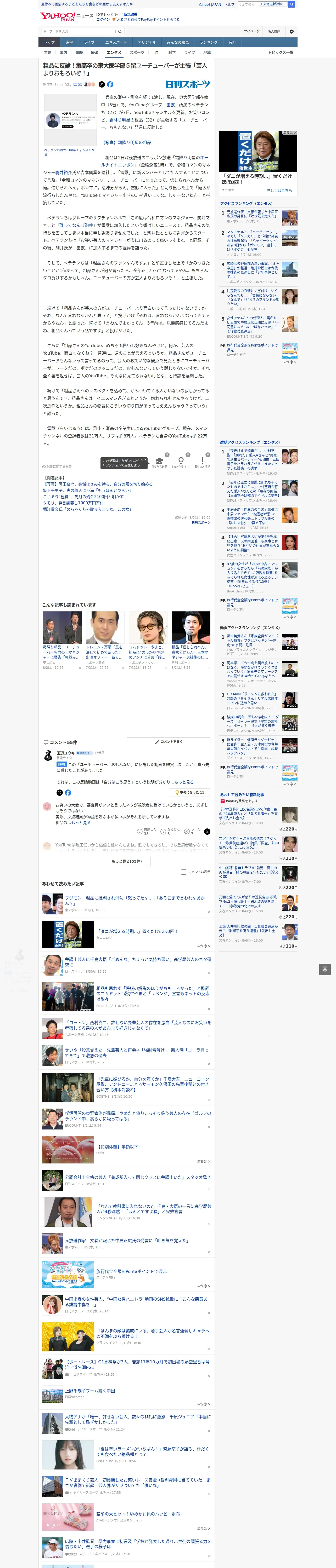Click 記事に関する報告 report icon

click(x=57, y=466)
